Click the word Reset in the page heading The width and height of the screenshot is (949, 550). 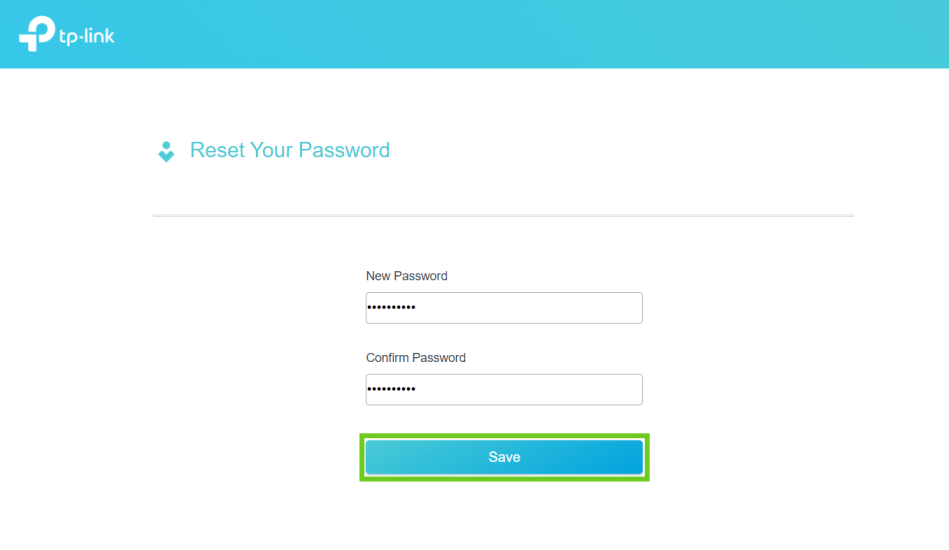click(217, 151)
